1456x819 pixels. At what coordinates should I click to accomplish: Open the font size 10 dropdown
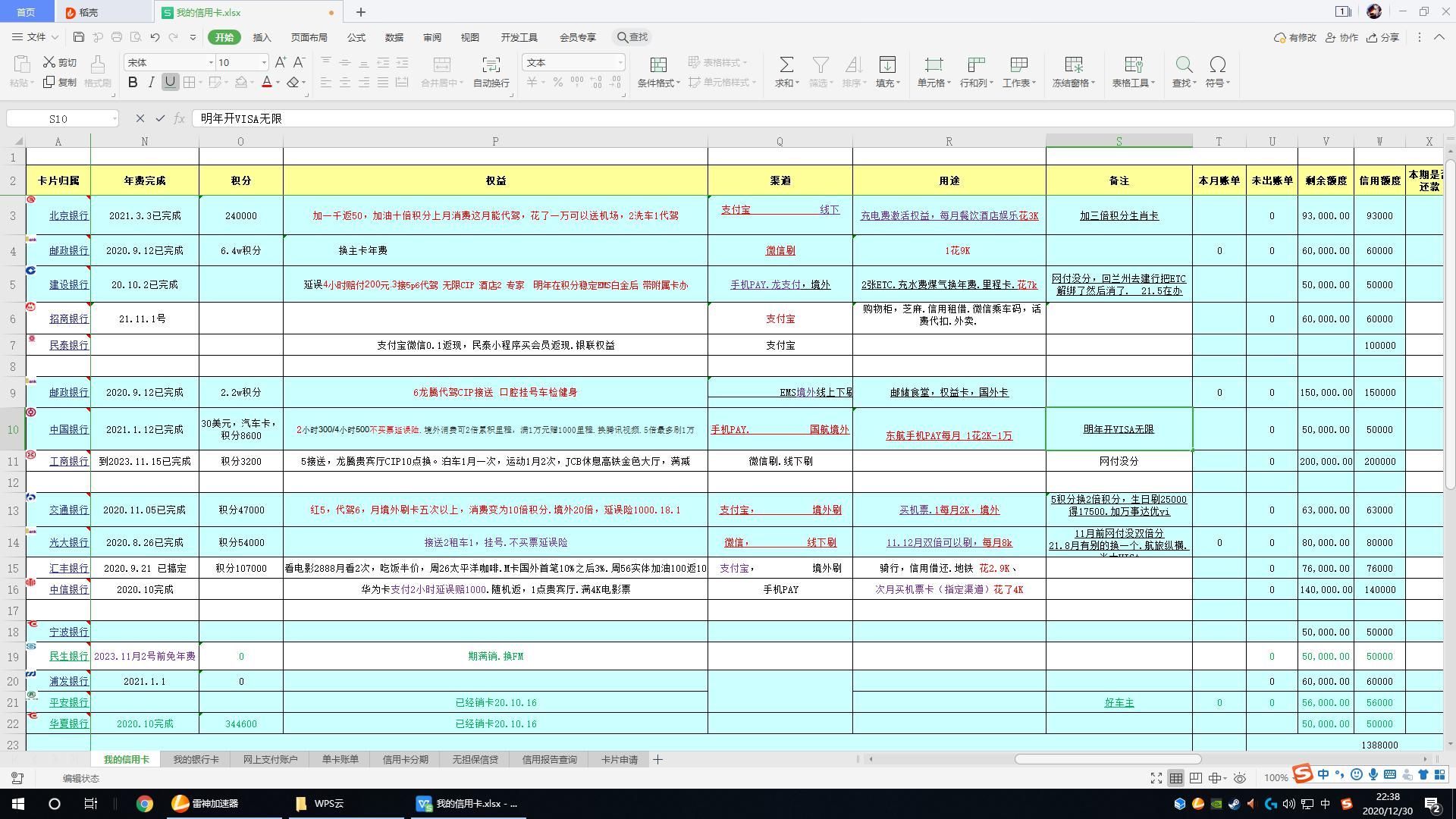[x=264, y=62]
